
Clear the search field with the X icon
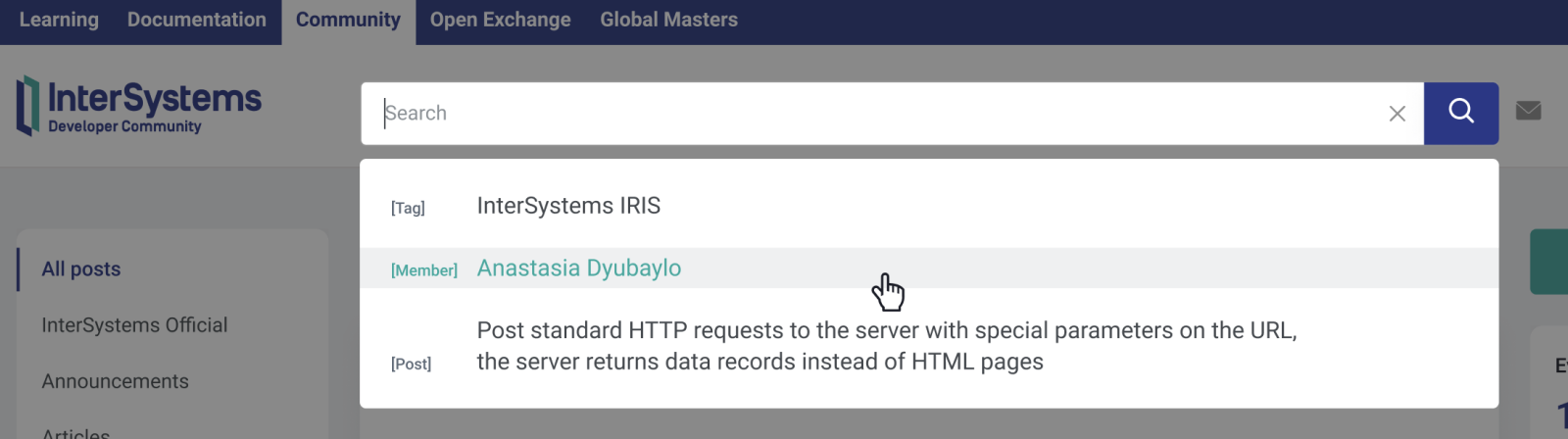tap(1396, 114)
